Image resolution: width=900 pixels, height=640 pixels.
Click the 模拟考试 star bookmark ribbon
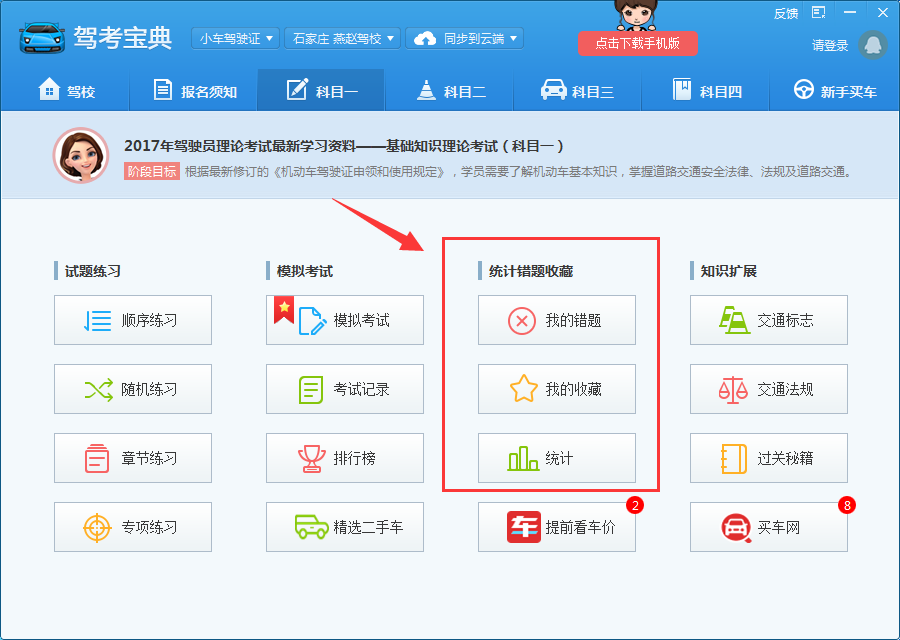pos(284,310)
